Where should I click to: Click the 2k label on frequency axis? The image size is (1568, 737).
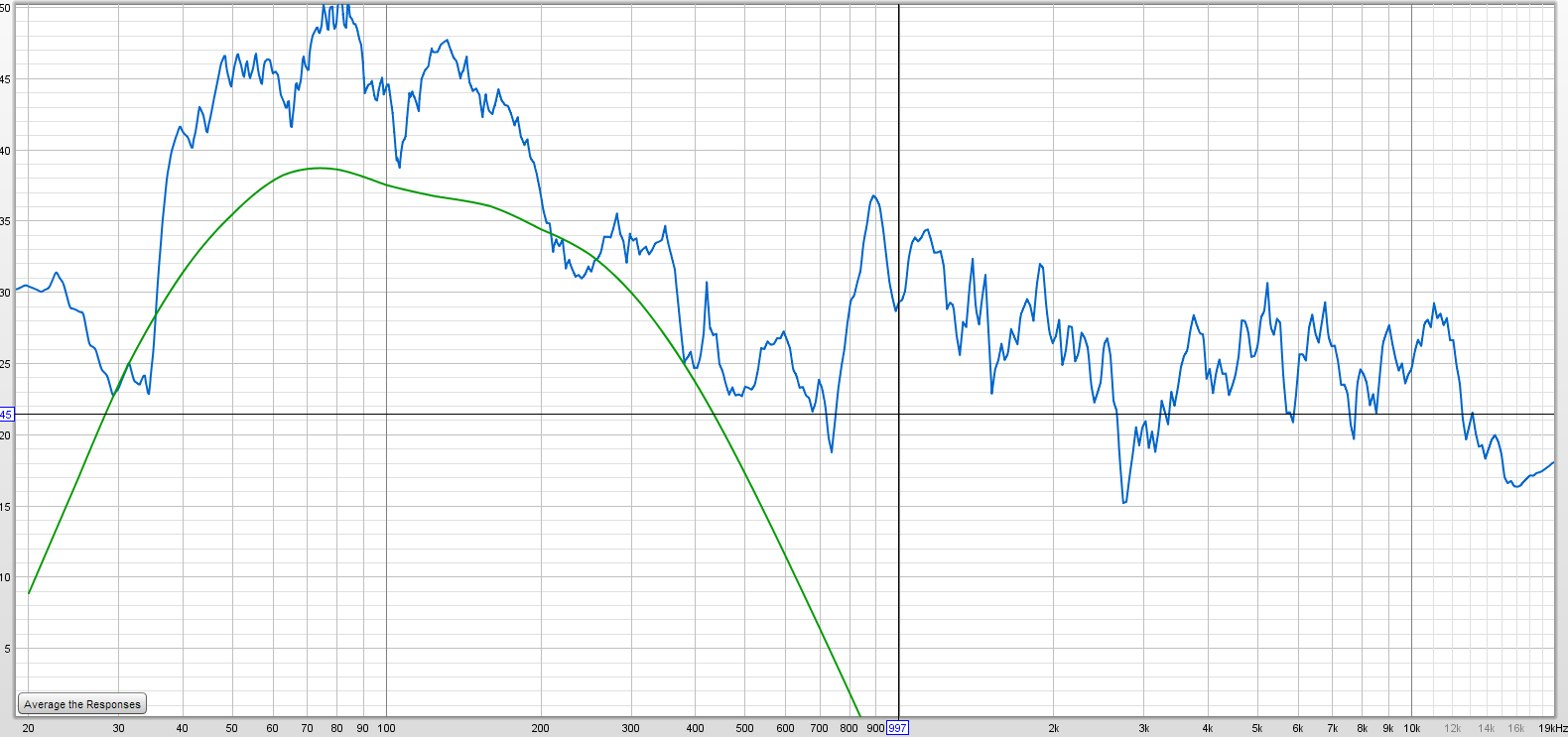click(1053, 728)
